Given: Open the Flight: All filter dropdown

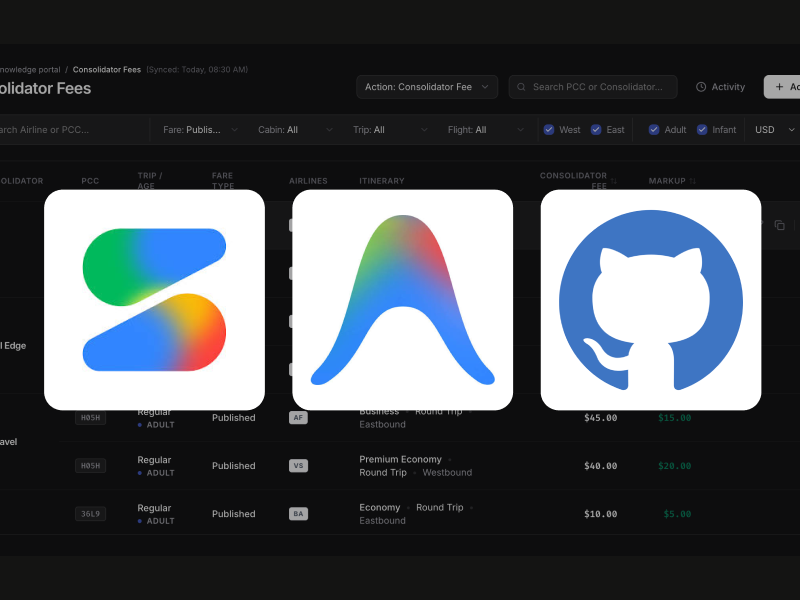Looking at the screenshot, I should pyautogui.click(x=485, y=130).
